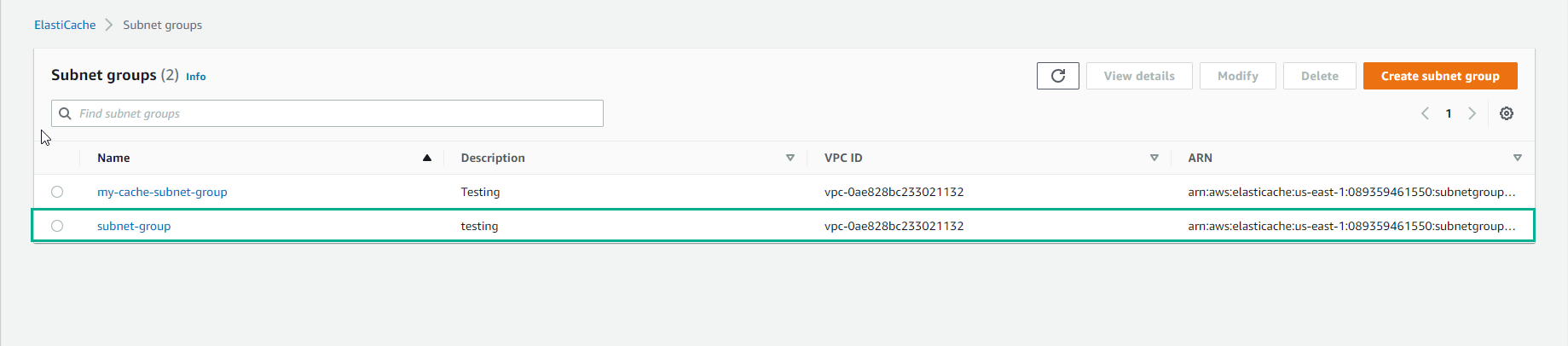Refresh the subnet groups list
Viewport: 1568px width, 346px height.
point(1058,76)
